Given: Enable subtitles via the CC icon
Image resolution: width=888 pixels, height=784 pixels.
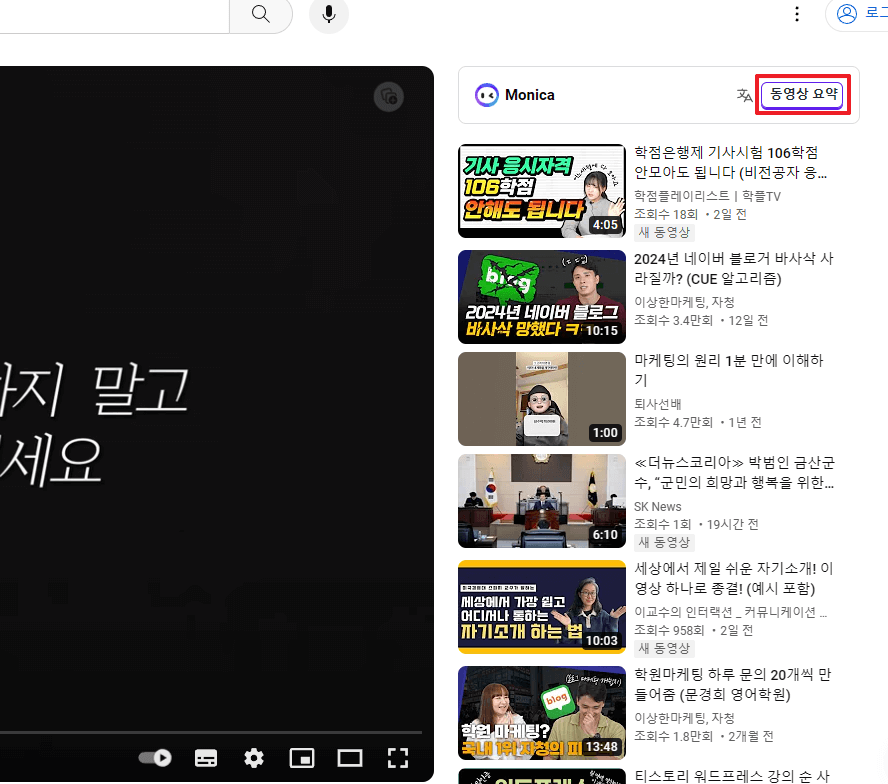Looking at the screenshot, I should point(206,758).
